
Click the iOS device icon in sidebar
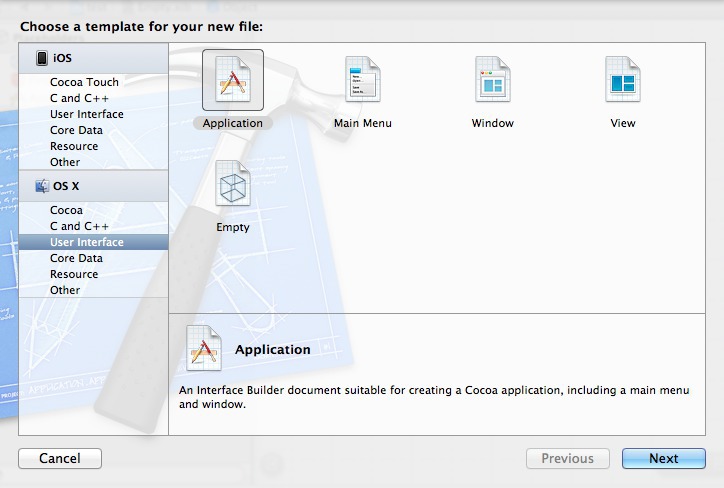[42, 58]
